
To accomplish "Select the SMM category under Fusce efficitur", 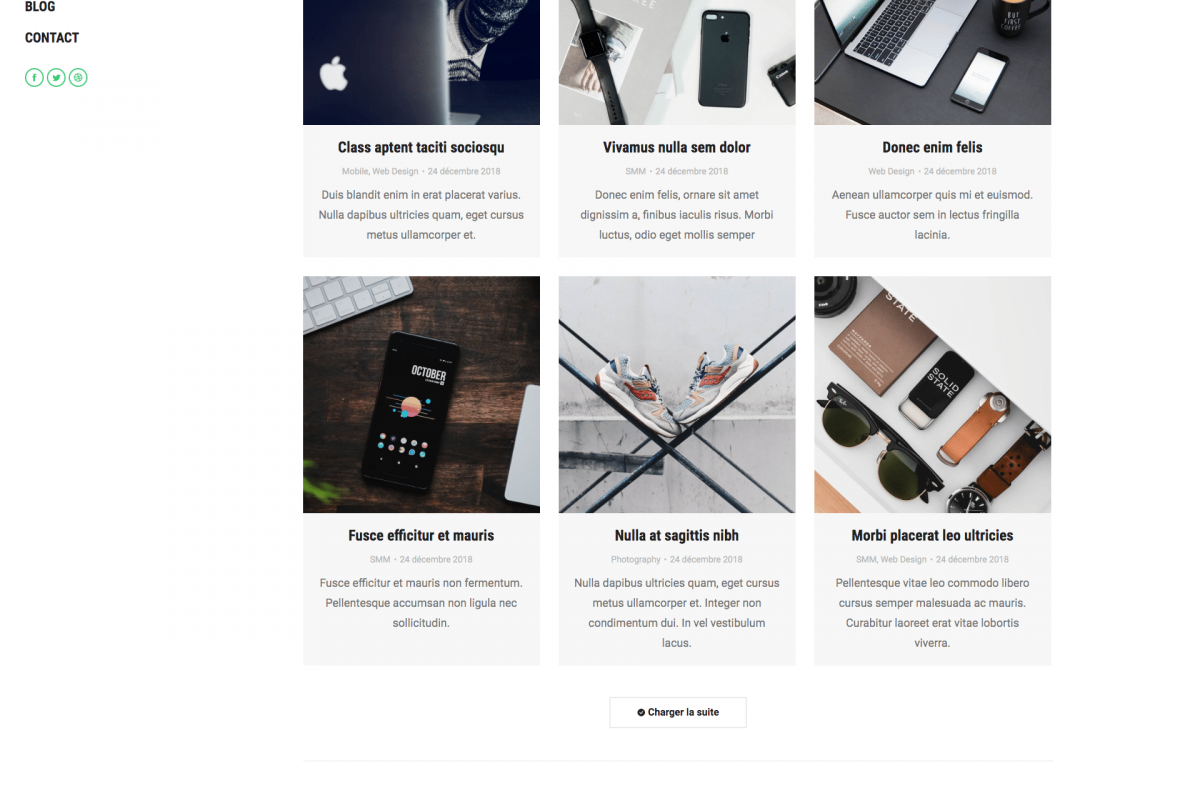I will tap(380, 560).
